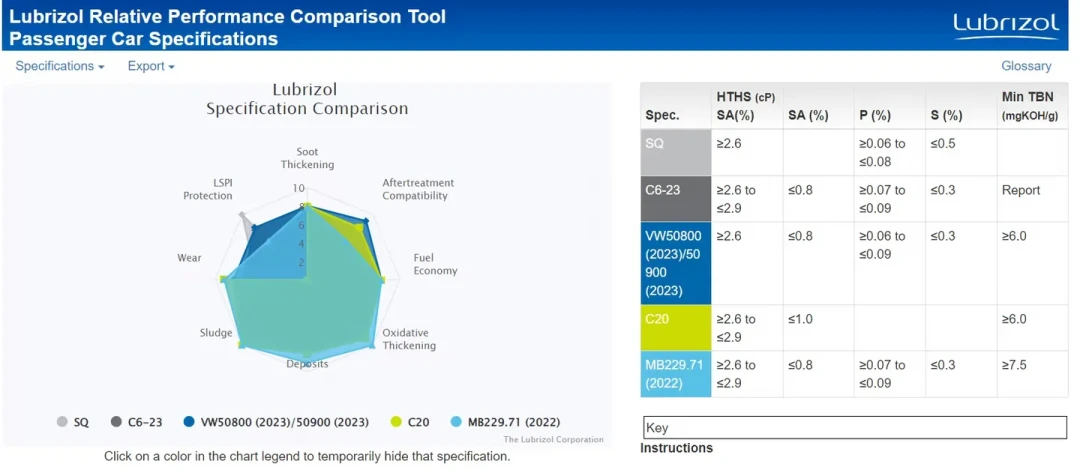Click the Instructions heading
Viewport: 1080px width, 470px height.
click(x=676, y=448)
